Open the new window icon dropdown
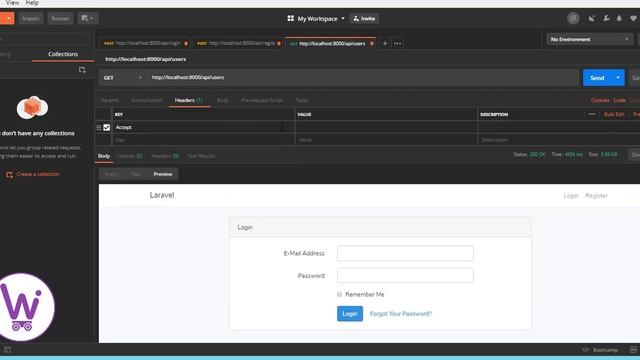640x360 pixels. point(87,18)
